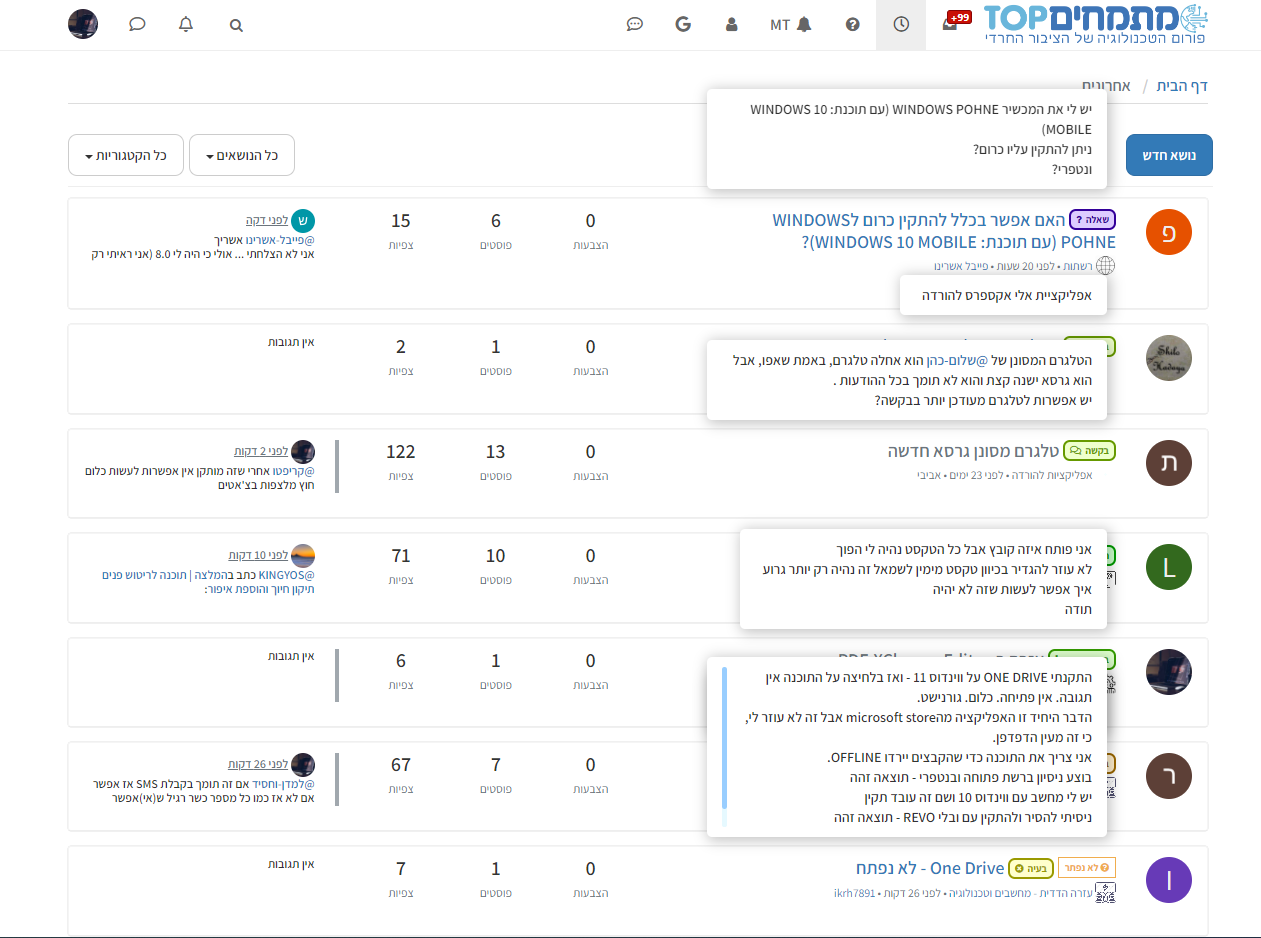Viewport: 1261px width, 938px height.
Task: Open the notifications bell icon
Action: tap(186, 25)
